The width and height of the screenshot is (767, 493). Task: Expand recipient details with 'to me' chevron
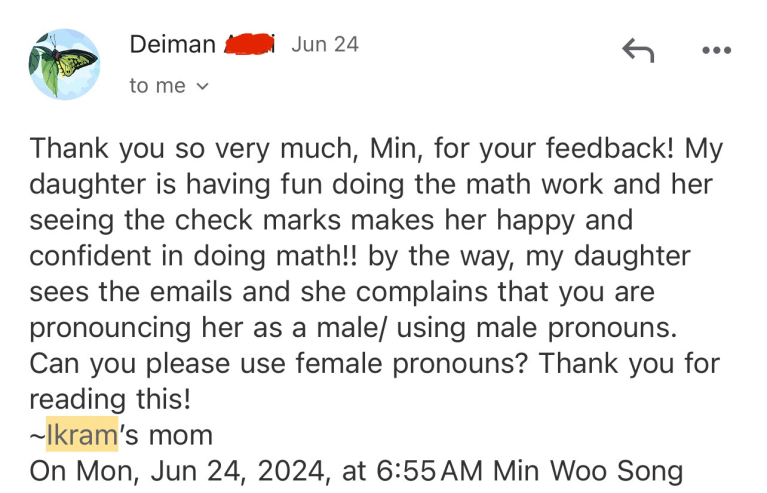click(x=204, y=87)
